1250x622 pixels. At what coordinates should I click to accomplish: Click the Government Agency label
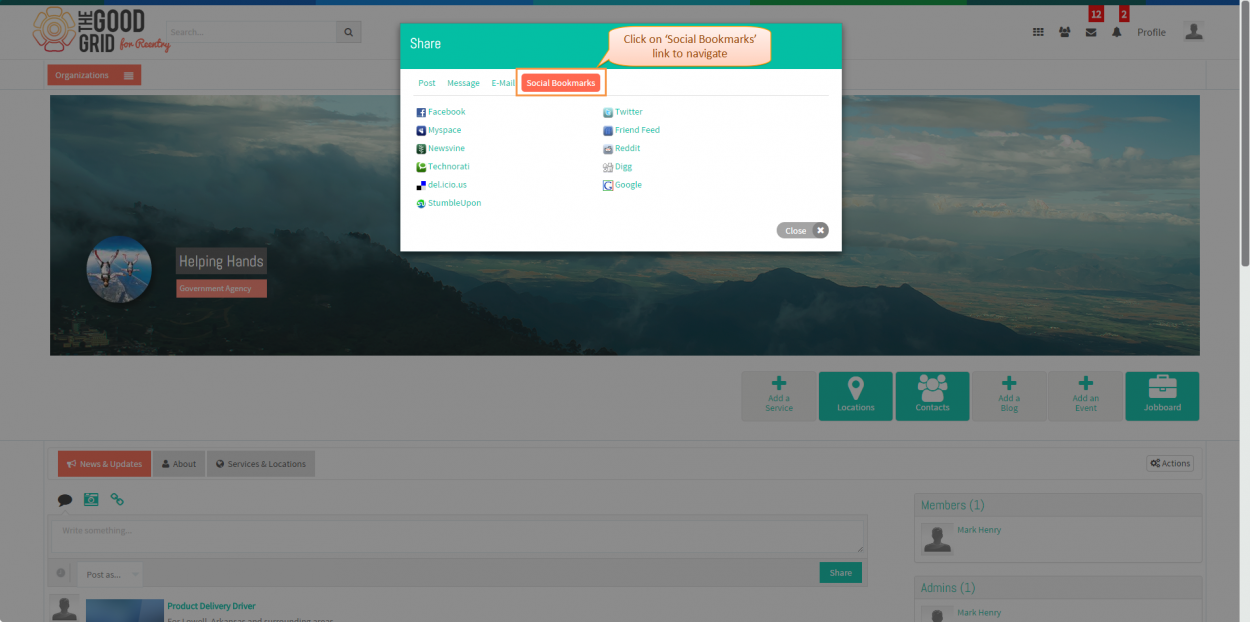(221, 289)
